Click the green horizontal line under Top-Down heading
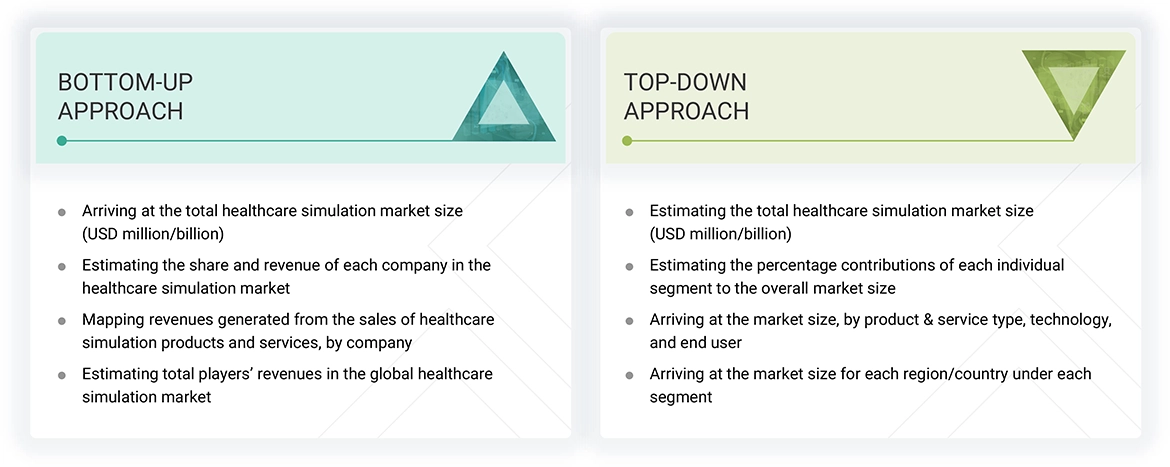Viewport: 1170px width, 467px height. (x=850, y=141)
